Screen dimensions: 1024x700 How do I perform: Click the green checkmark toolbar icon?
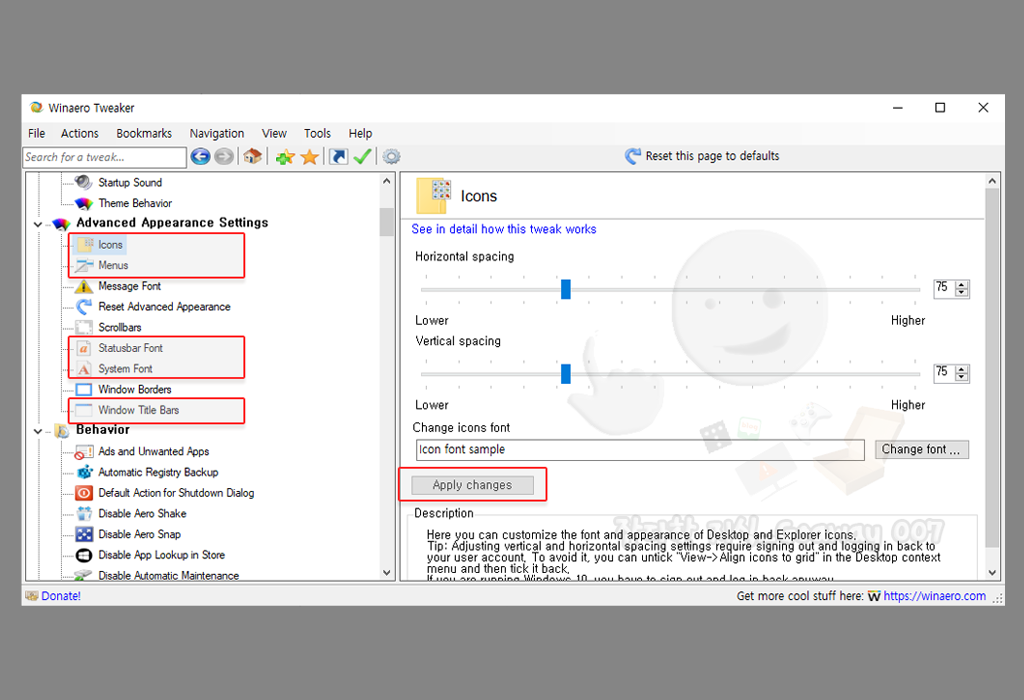coord(362,157)
